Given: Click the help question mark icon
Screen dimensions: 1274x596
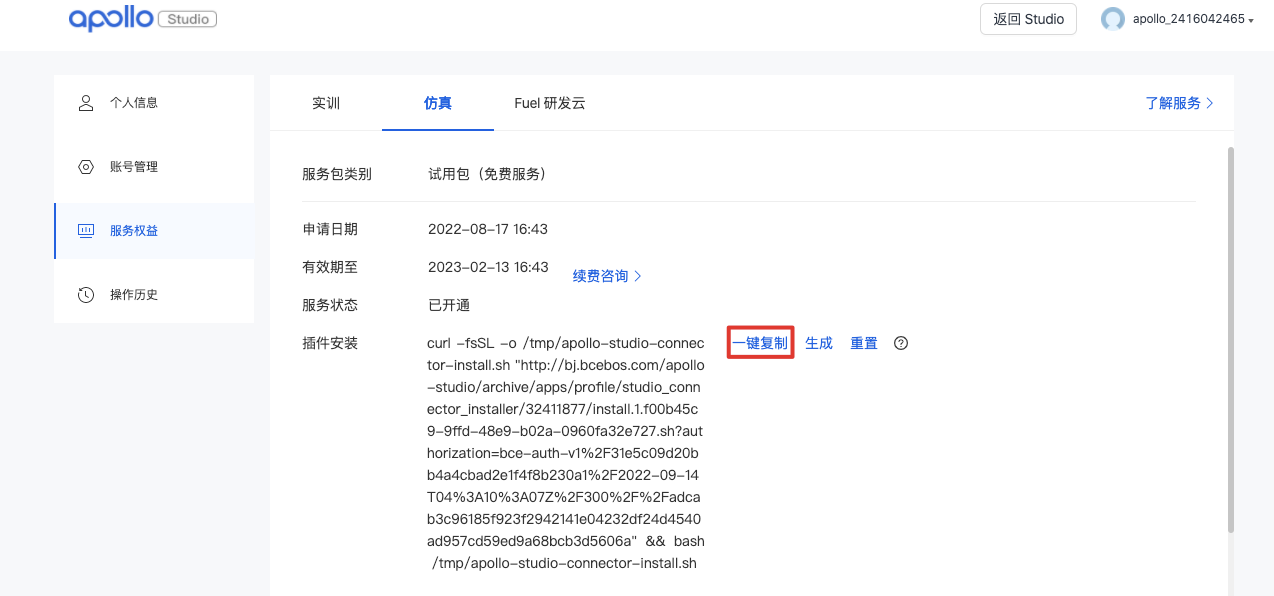Looking at the screenshot, I should (901, 343).
